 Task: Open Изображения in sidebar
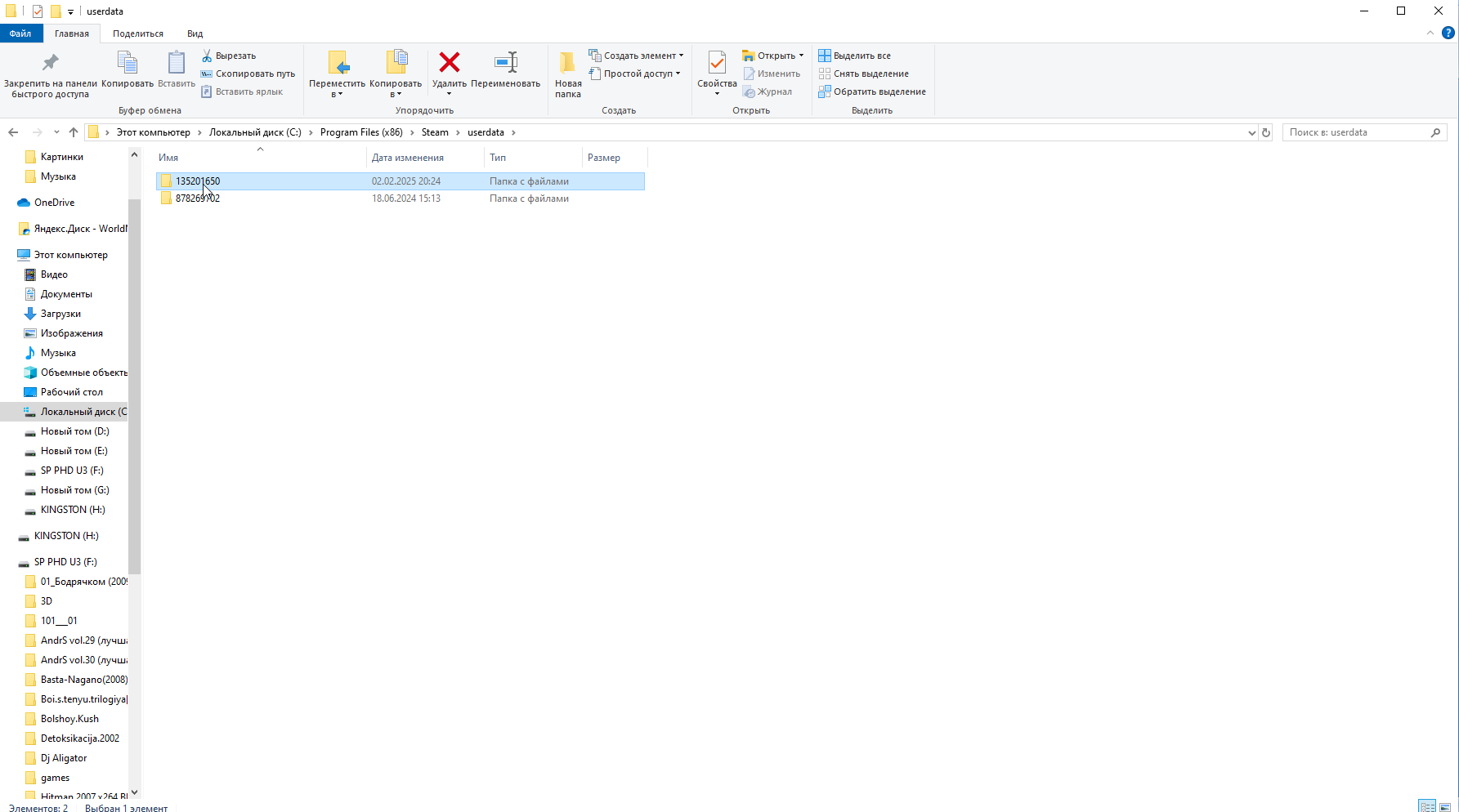pos(72,333)
